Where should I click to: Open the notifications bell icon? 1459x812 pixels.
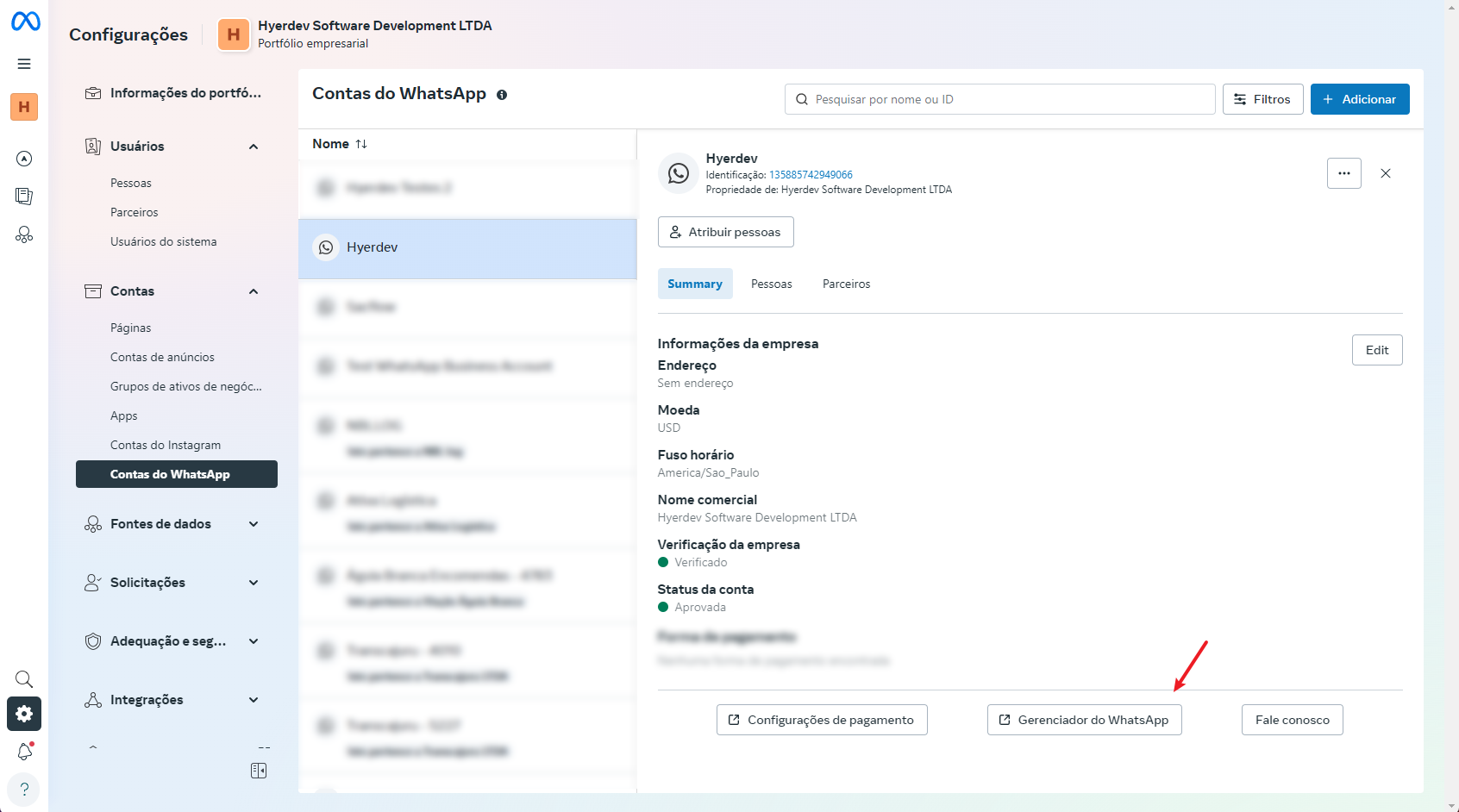pos(24,752)
